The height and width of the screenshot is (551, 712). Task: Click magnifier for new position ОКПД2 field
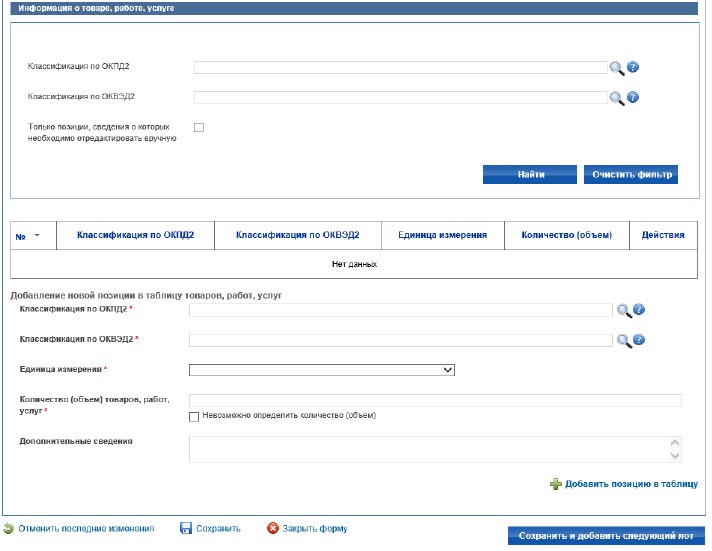[x=623, y=311]
